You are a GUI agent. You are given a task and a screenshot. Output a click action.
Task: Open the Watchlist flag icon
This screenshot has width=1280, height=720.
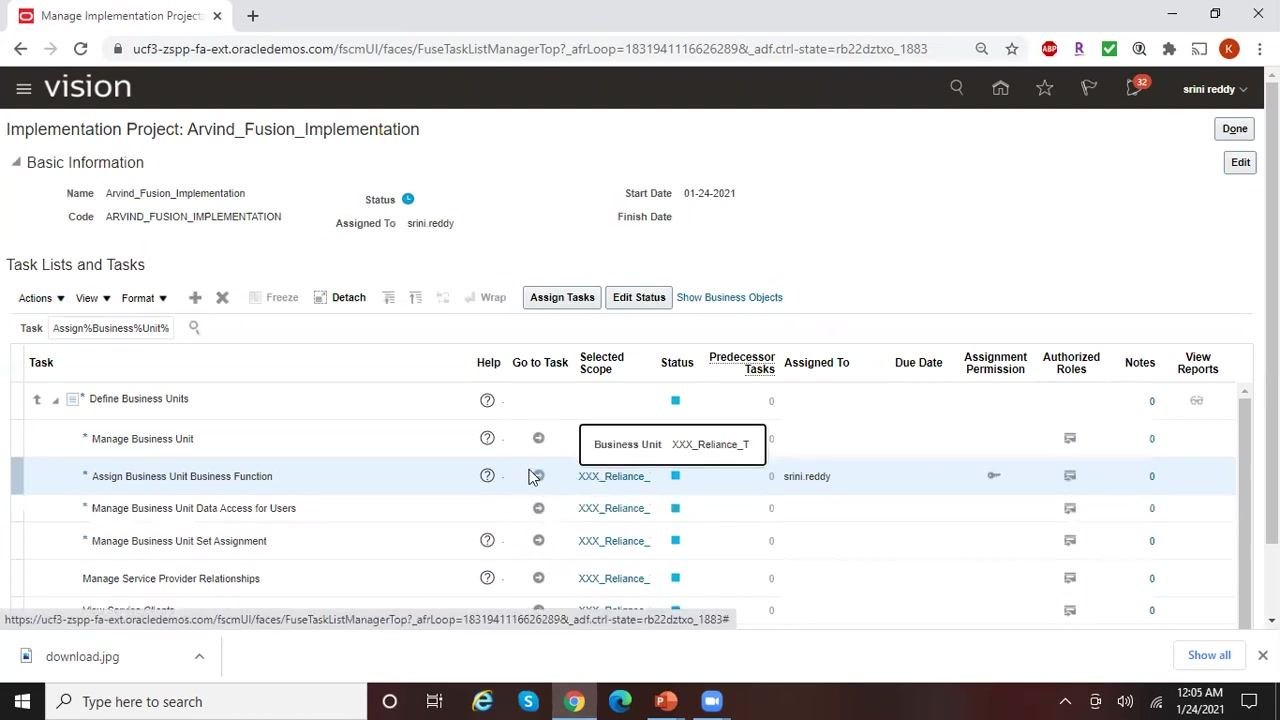point(1089,88)
